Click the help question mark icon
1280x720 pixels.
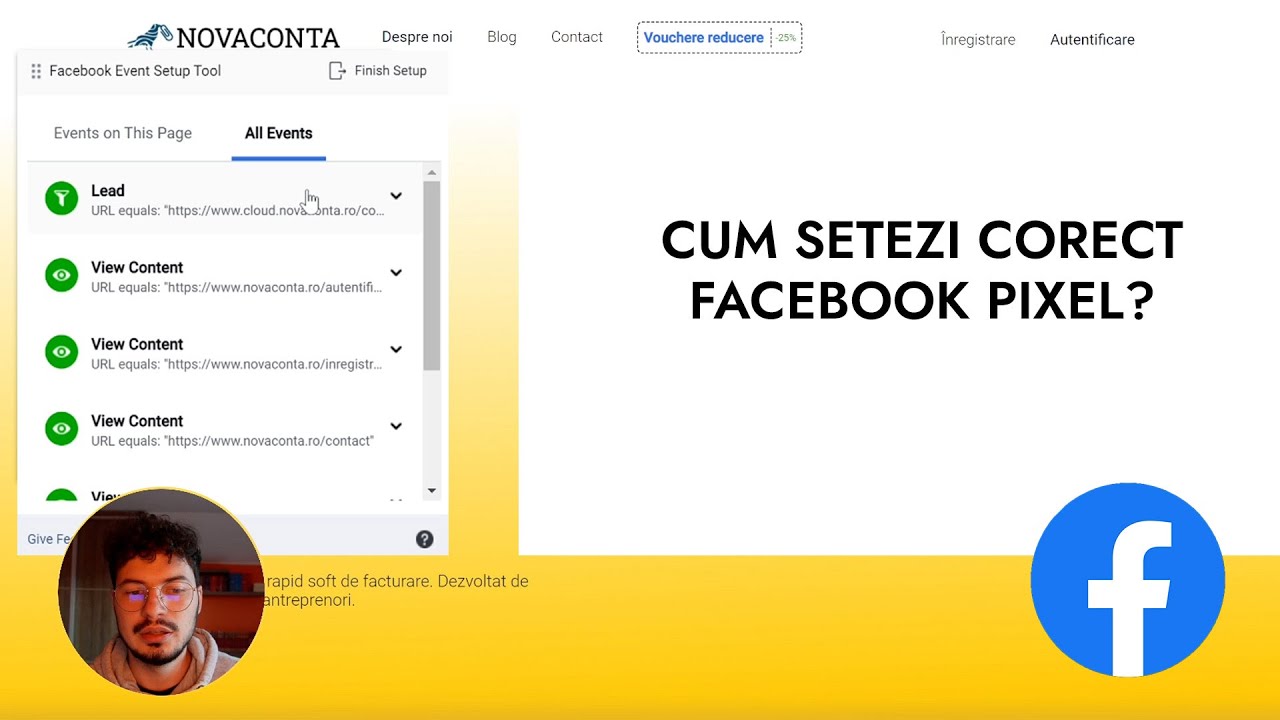pyautogui.click(x=425, y=539)
